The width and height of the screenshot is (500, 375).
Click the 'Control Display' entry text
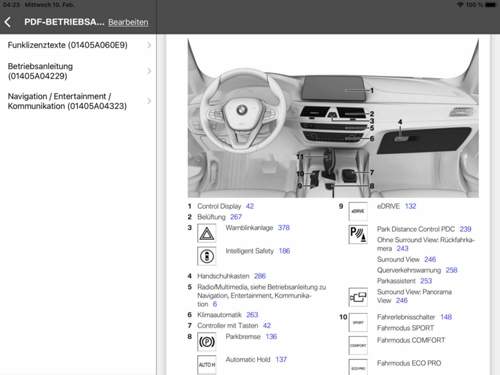[x=219, y=206]
